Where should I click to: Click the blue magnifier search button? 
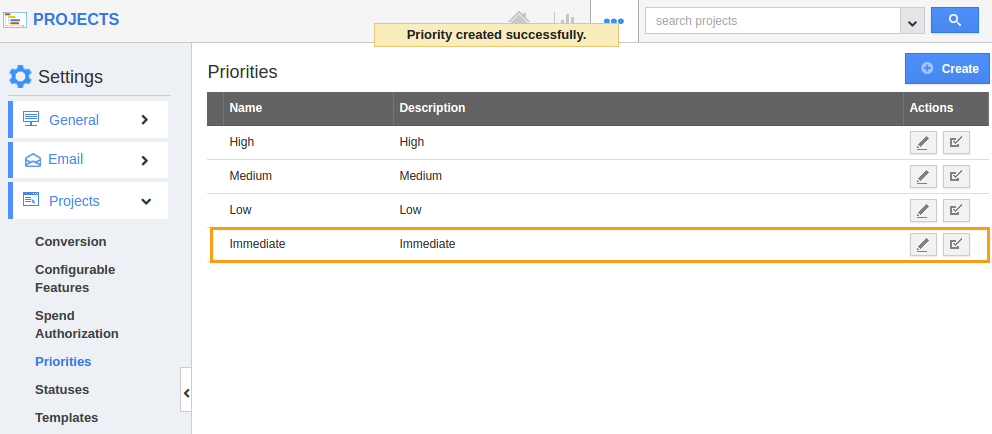point(955,21)
